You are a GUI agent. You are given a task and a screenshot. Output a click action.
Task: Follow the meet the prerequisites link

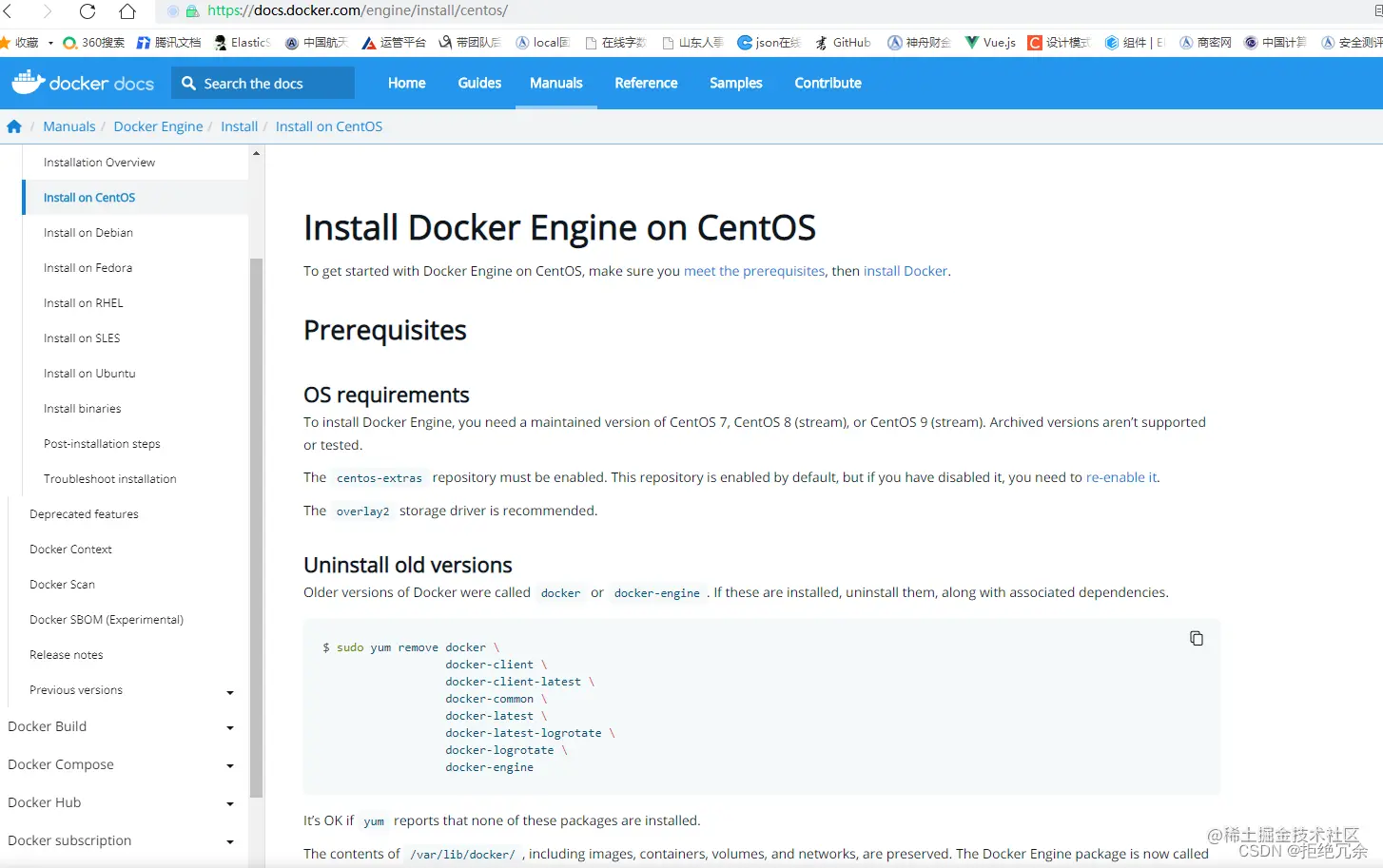[754, 271]
